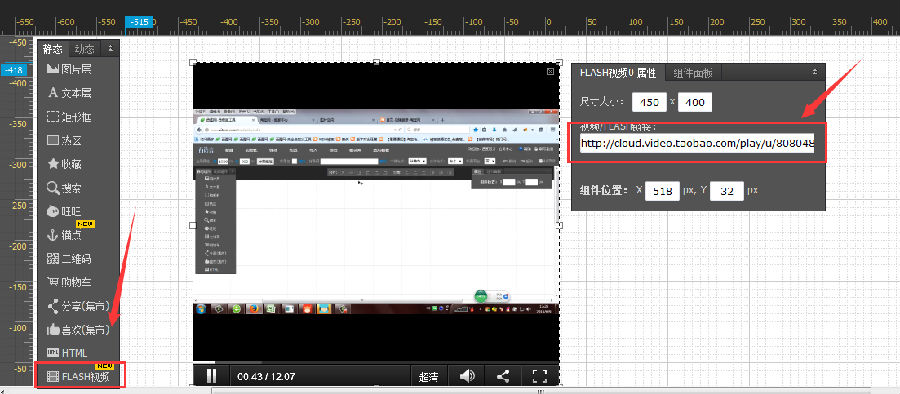Collapse the FLASH视频 properties panel
This screenshot has width=900, height=394.
coord(814,72)
